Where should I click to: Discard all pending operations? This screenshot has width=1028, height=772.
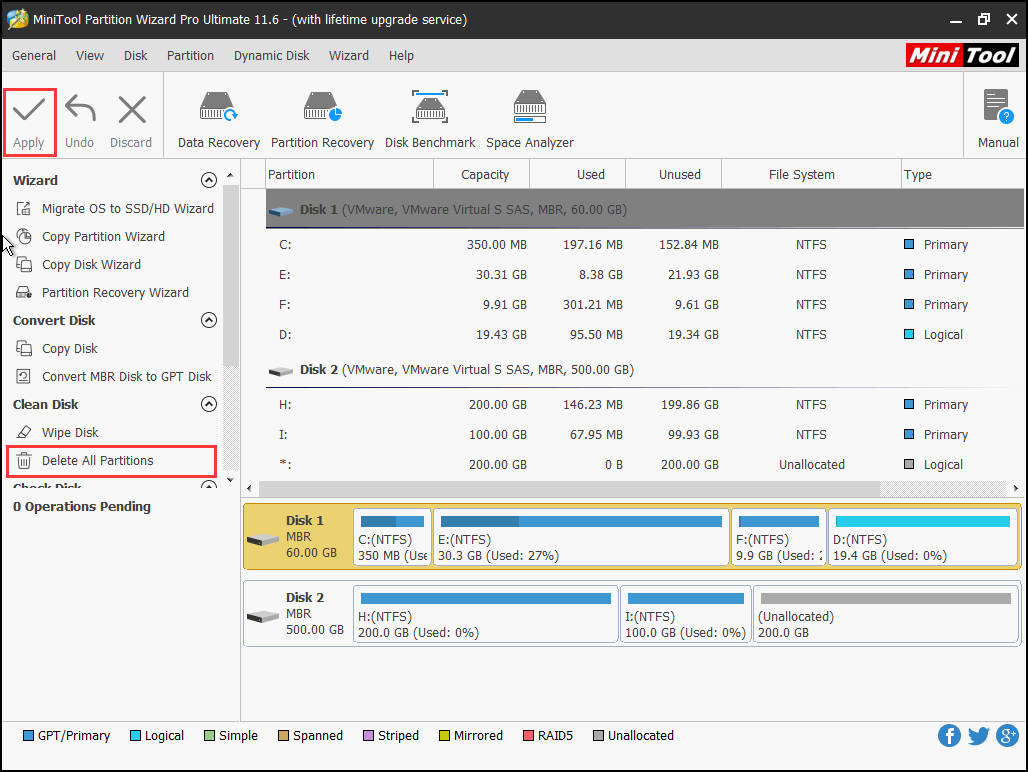tap(131, 123)
